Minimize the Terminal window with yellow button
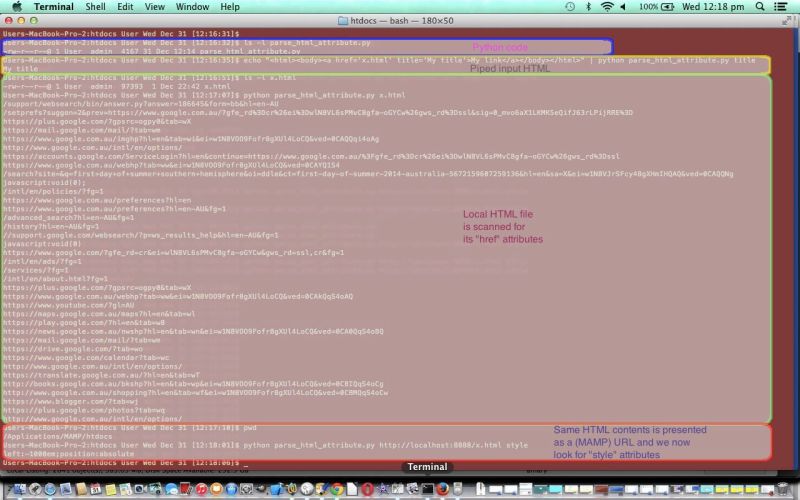The image size is (800, 500). [x=21, y=21]
